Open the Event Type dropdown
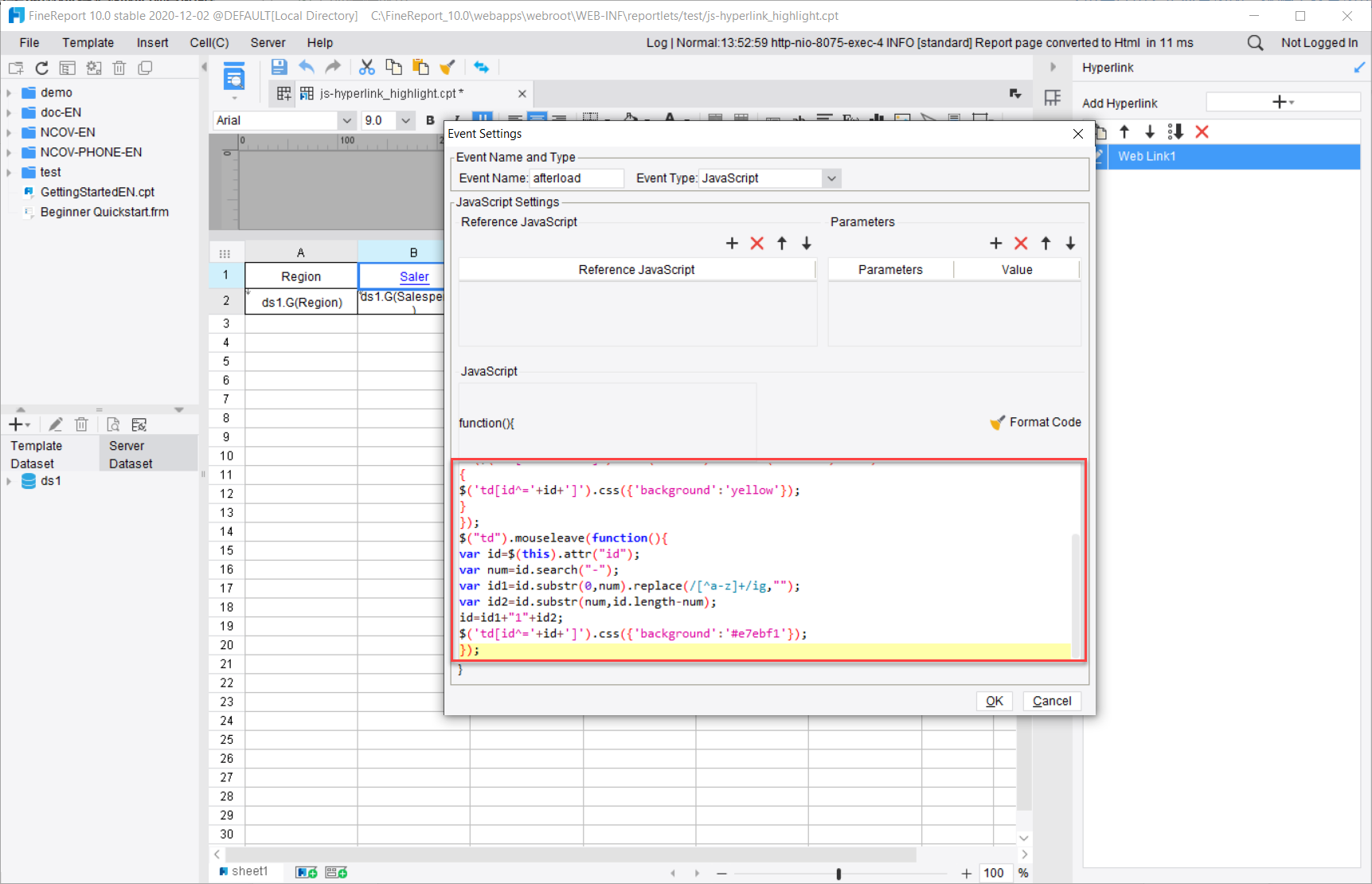The height and width of the screenshot is (884, 1372). [831, 178]
